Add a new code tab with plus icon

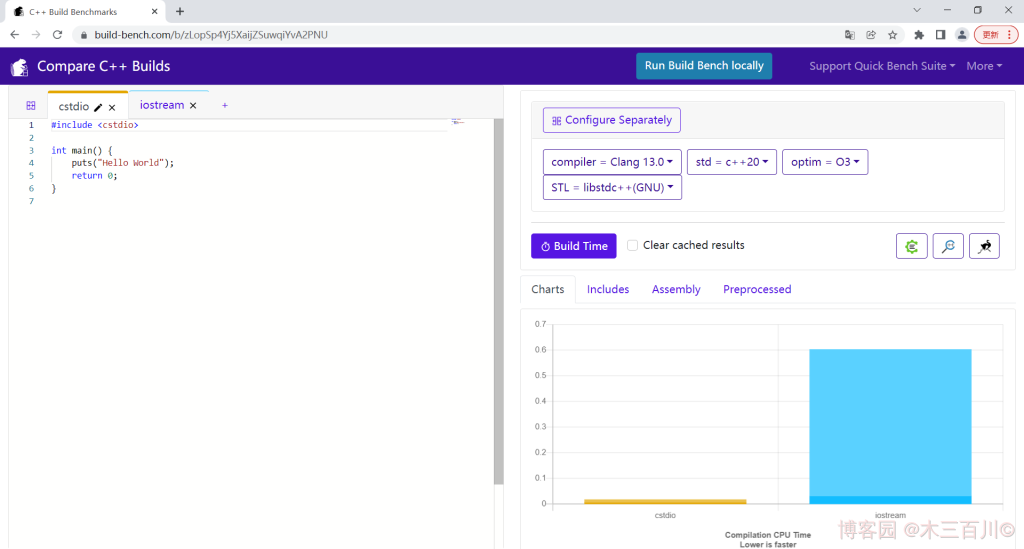pyautogui.click(x=225, y=105)
